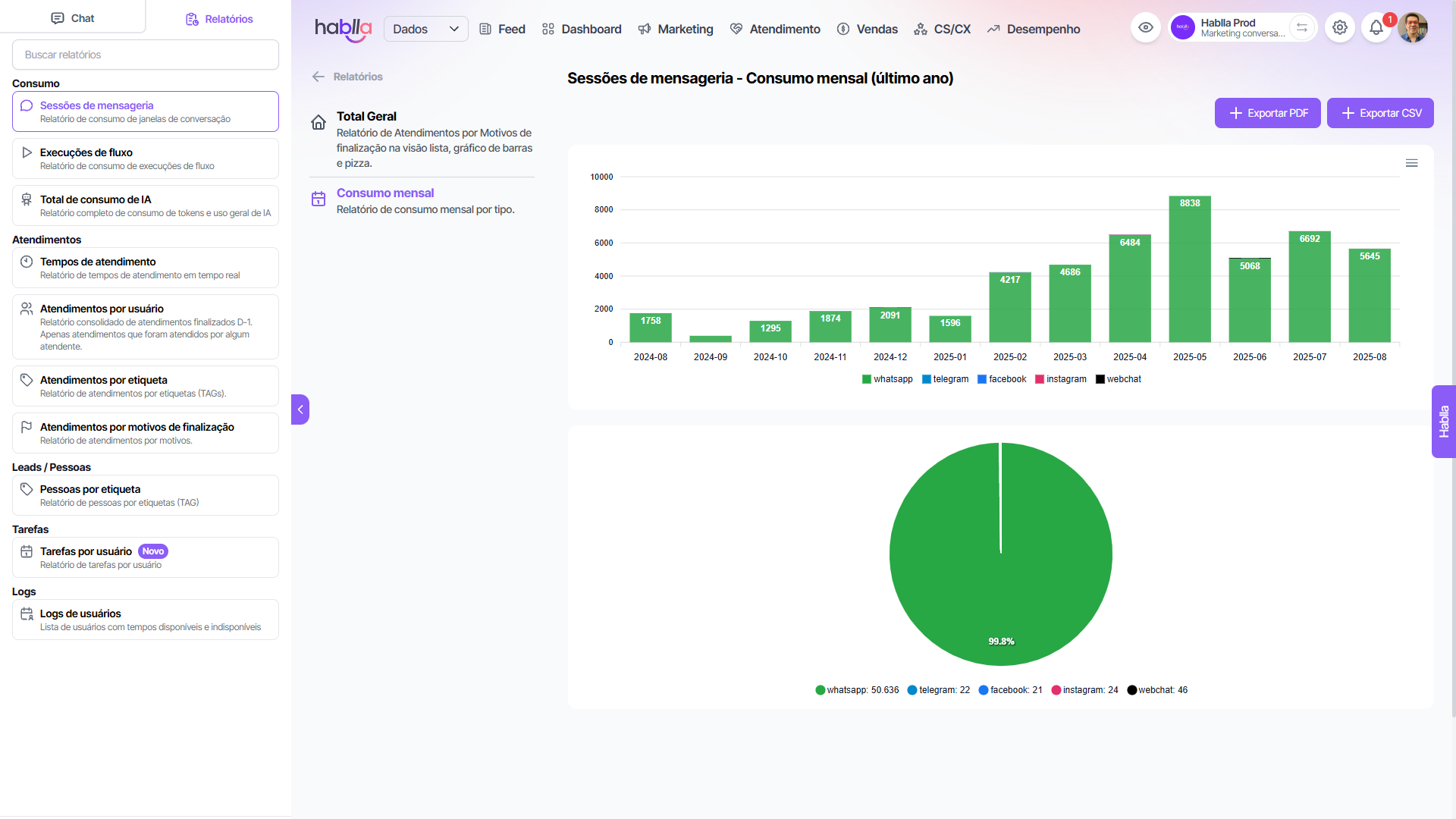Click the habla logo
This screenshot has width=1456, height=819.
click(343, 29)
